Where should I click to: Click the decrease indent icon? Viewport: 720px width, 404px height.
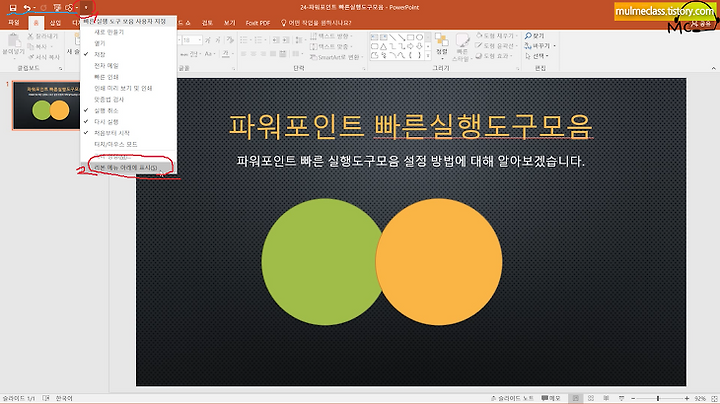pos(275,40)
